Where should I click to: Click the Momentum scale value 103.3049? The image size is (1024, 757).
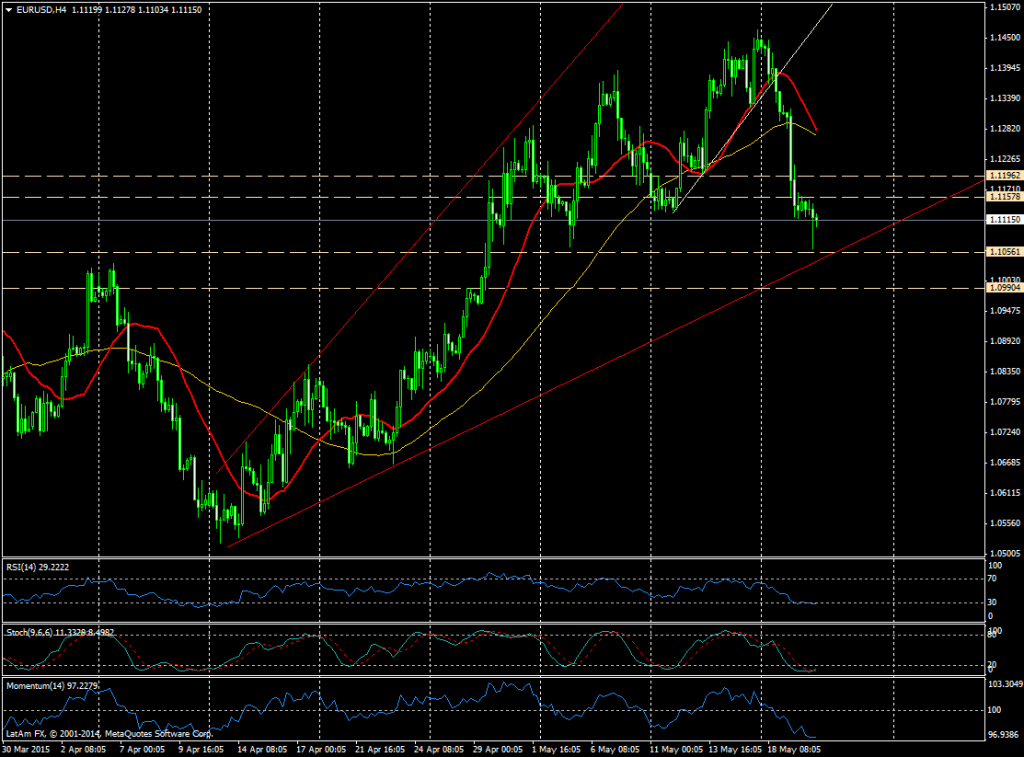1003,683
